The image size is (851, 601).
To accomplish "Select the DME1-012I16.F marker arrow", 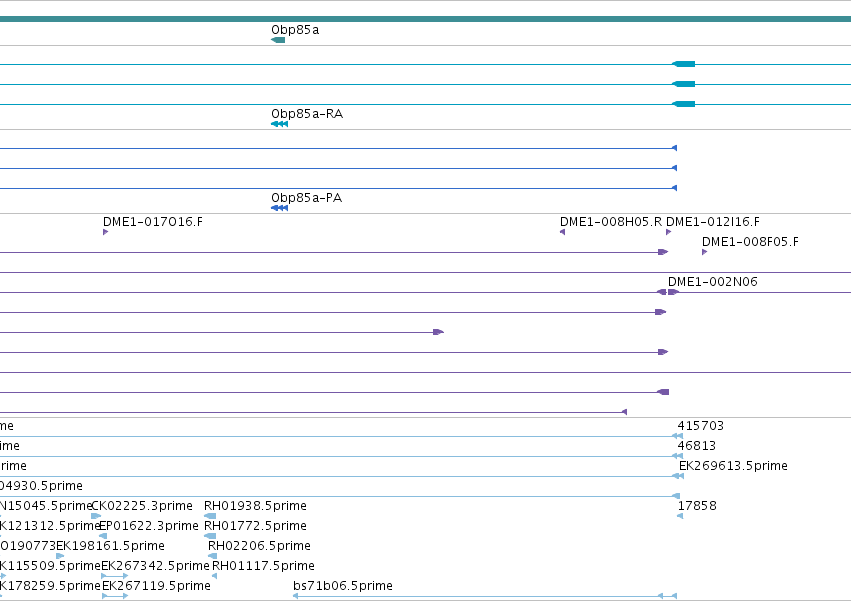I will [669, 232].
